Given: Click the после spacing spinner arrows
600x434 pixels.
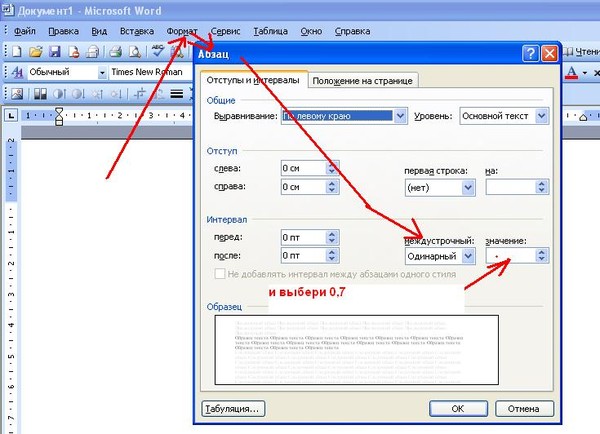Looking at the screenshot, I should 332,255.
